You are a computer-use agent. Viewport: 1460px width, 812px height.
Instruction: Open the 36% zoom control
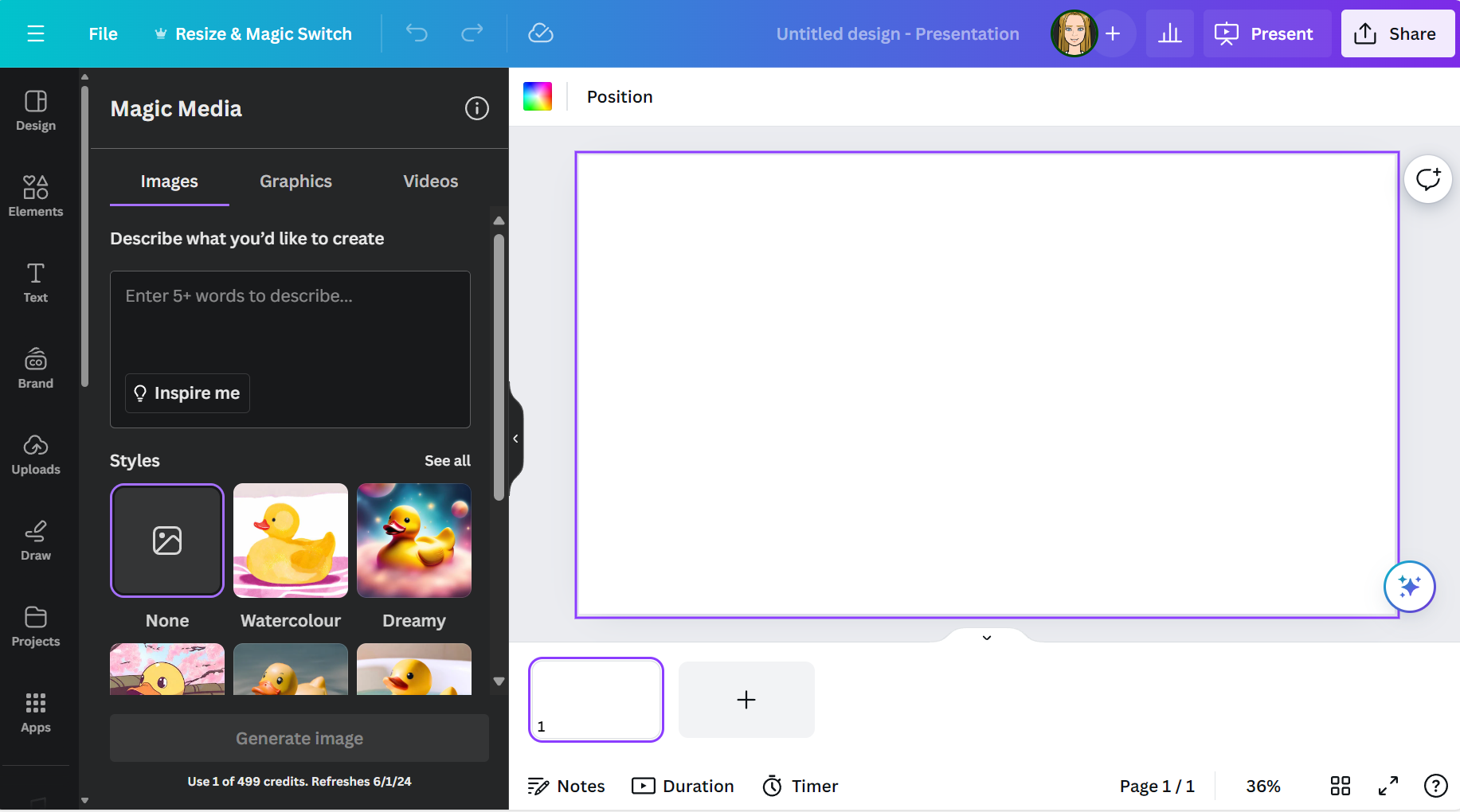[1263, 787]
